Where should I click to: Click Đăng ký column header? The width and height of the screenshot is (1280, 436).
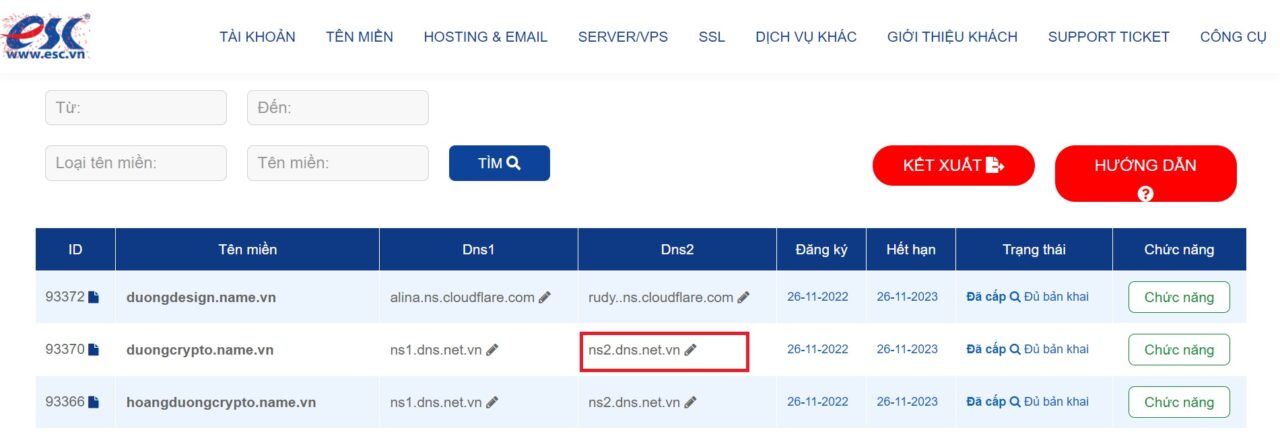821,250
